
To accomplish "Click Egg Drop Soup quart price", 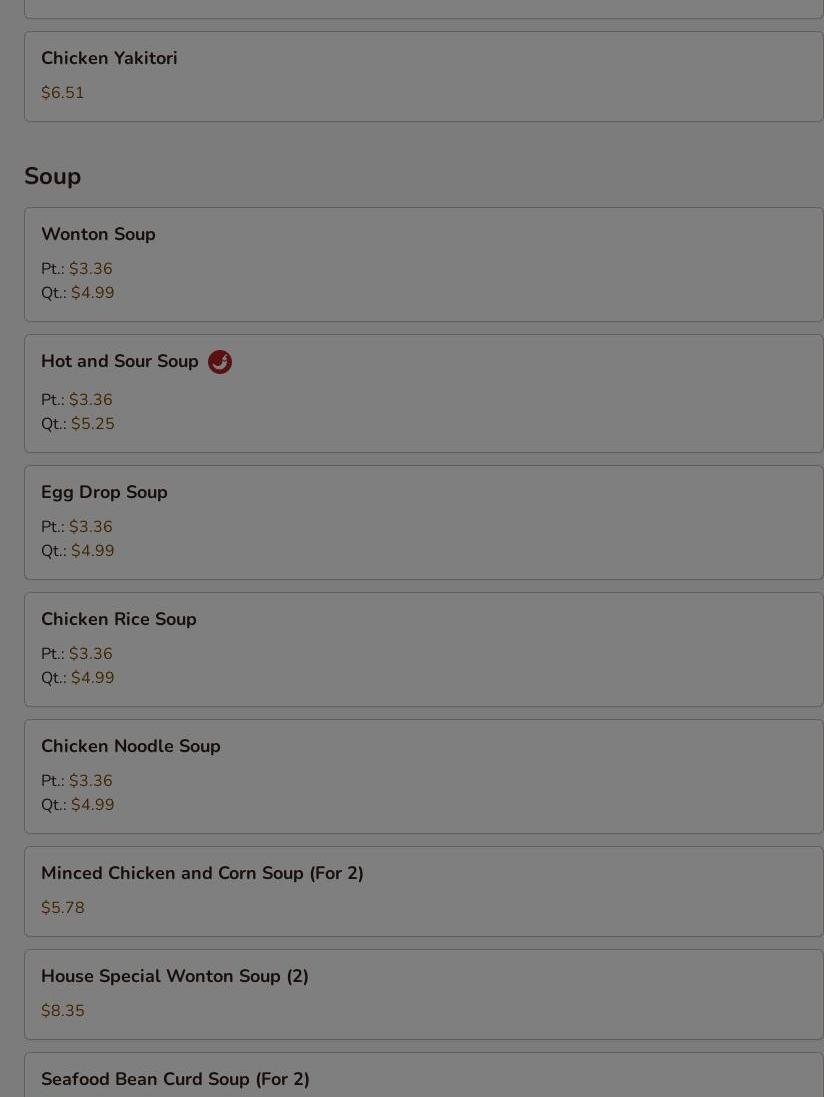I will tap(92, 551).
